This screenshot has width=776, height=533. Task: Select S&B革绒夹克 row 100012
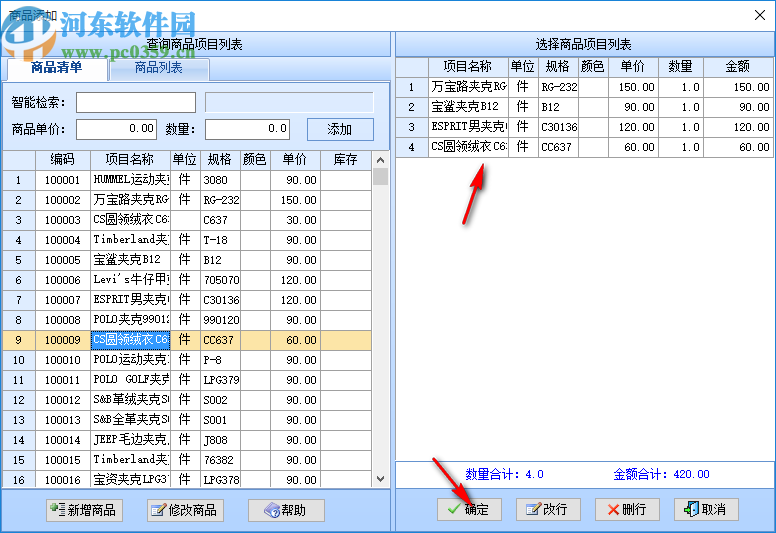point(187,400)
